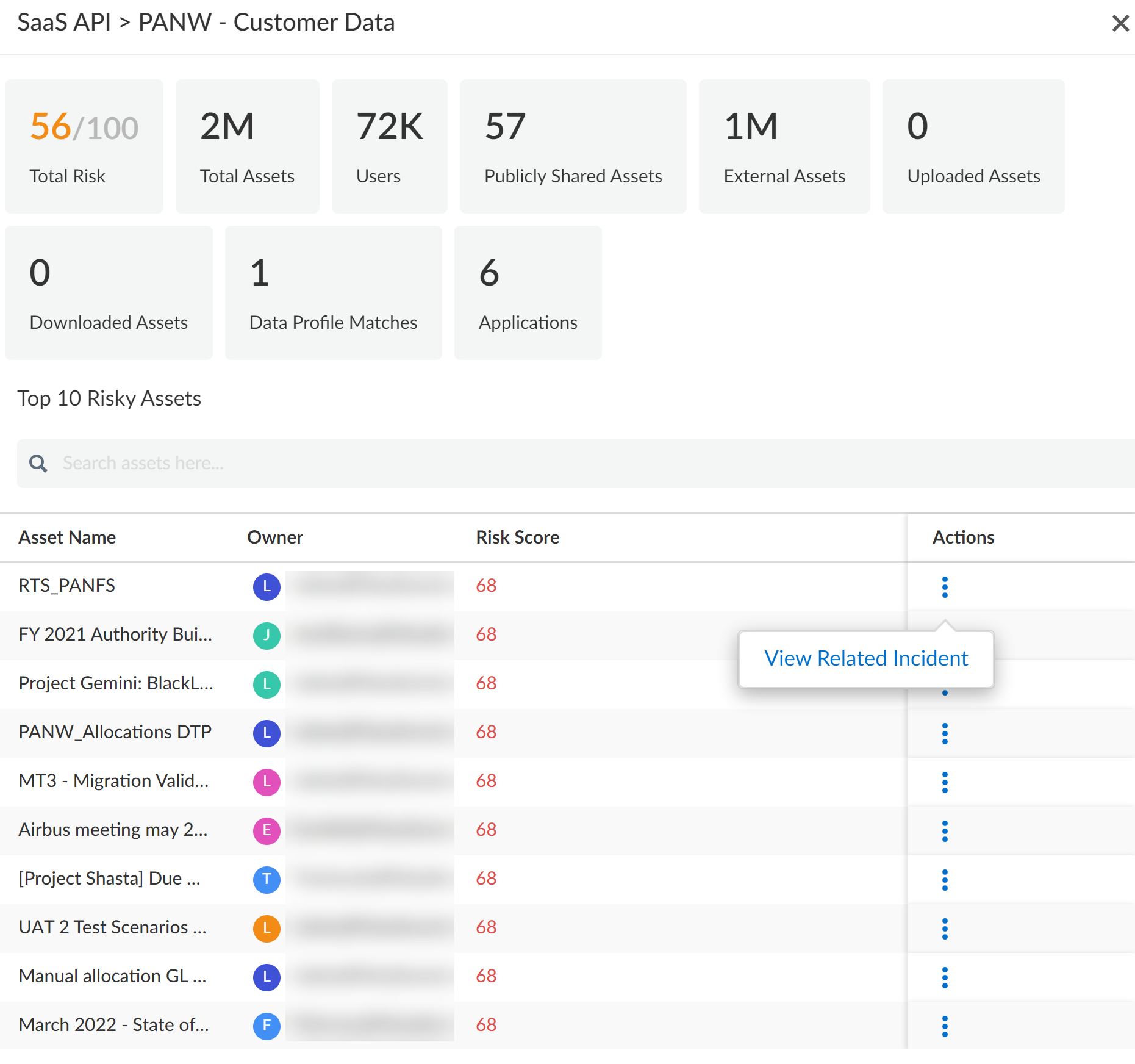Select the Applications summary card
1135x1064 pixels.
528,293
